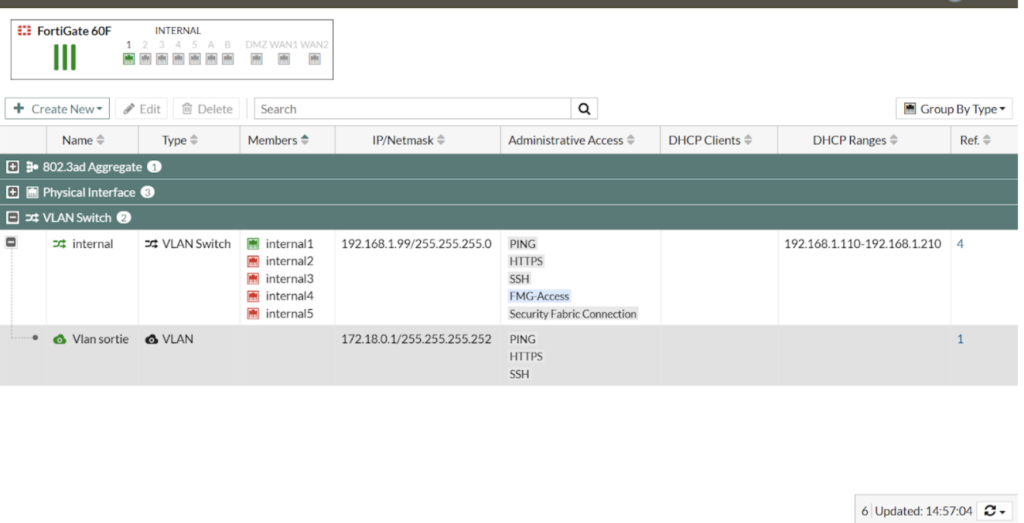Select the WAN2 port icon
This screenshot has height=523, width=1024.
click(314, 59)
